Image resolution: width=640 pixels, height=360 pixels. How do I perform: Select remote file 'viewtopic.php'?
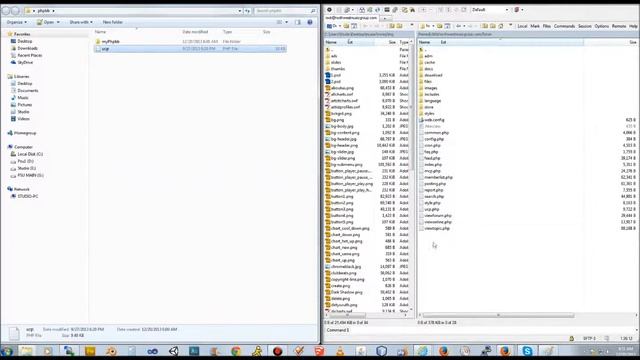[436, 229]
